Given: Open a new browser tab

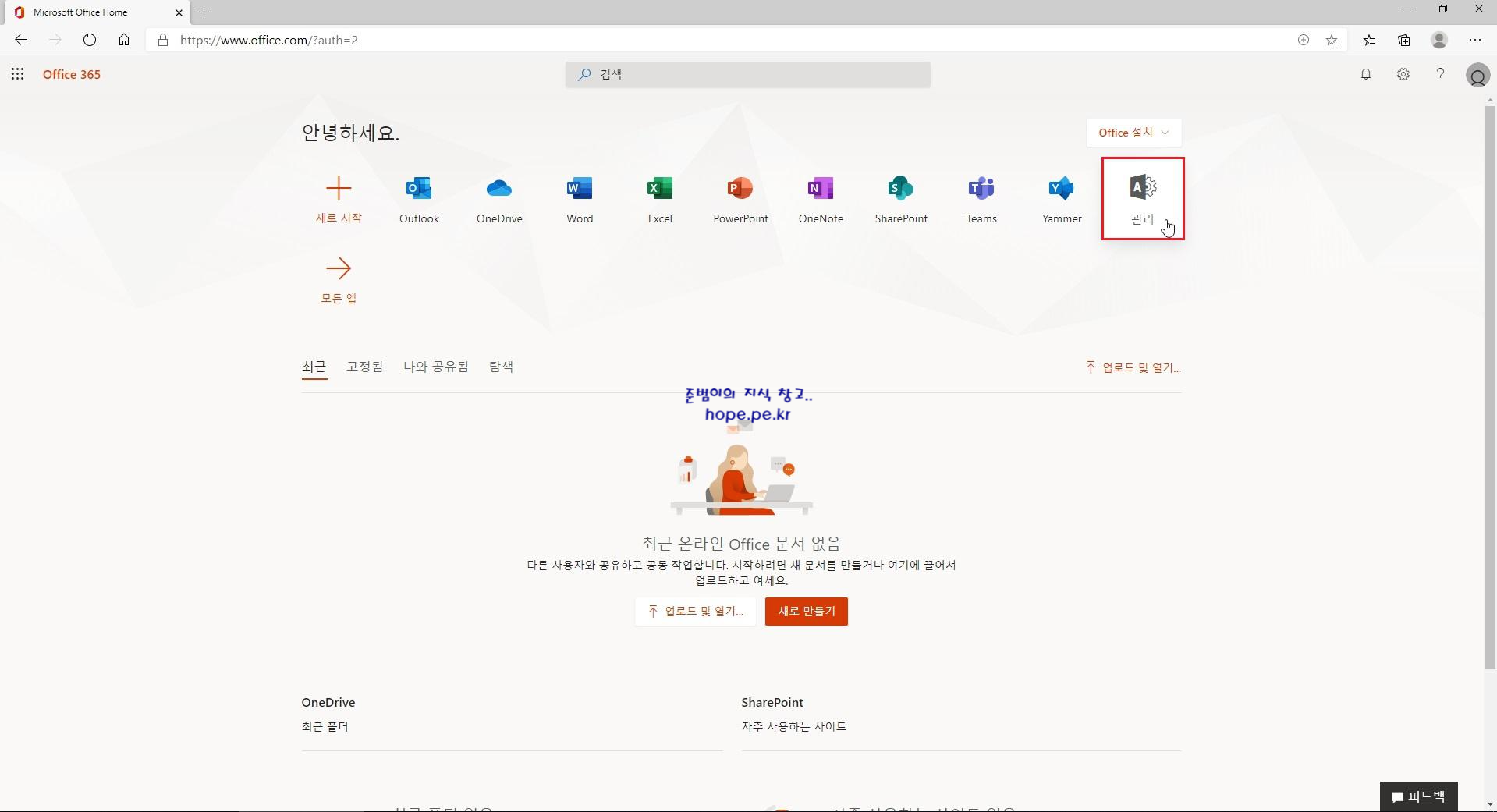Looking at the screenshot, I should pyautogui.click(x=204, y=12).
